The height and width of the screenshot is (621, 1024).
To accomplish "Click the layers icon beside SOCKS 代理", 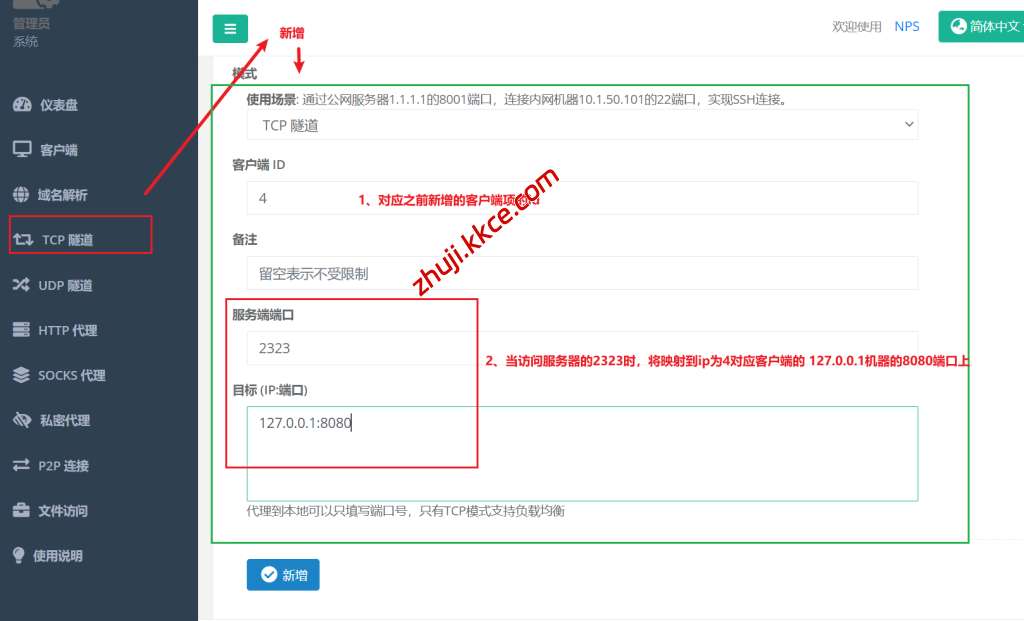I will pyautogui.click(x=21, y=375).
